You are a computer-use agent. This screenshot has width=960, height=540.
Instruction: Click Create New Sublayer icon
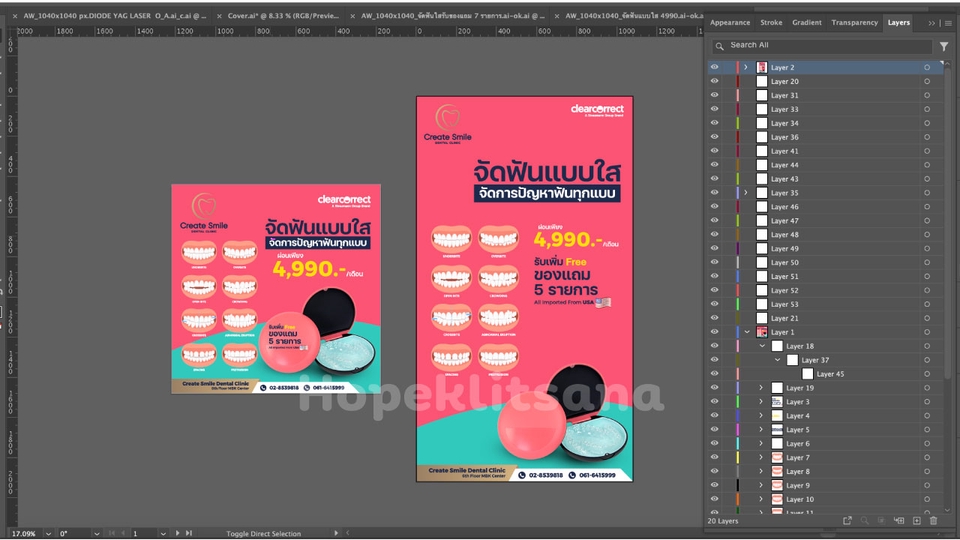899,520
